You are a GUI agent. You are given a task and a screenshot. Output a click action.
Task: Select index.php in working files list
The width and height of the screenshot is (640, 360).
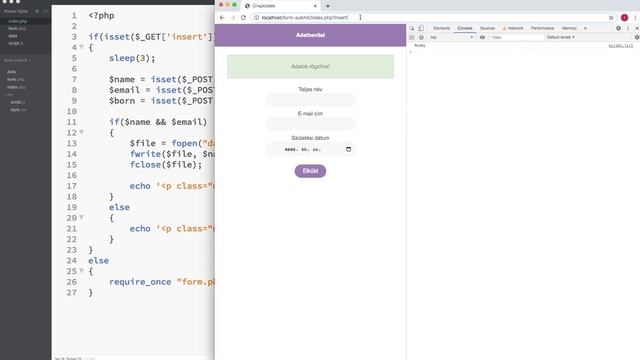click(x=18, y=21)
